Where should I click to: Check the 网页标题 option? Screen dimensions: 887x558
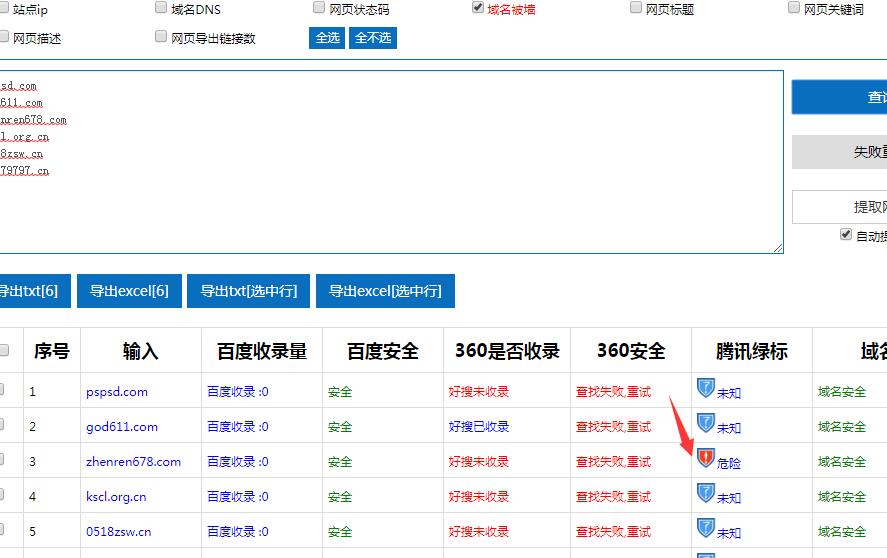pyautogui.click(x=637, y=8)
